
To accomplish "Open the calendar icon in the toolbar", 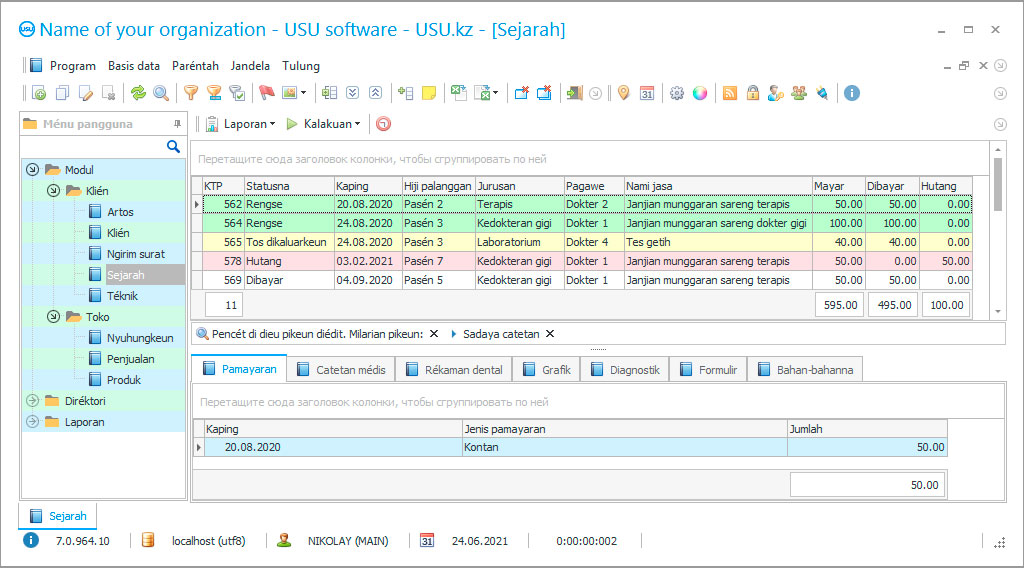I will [x=647, y=93].
